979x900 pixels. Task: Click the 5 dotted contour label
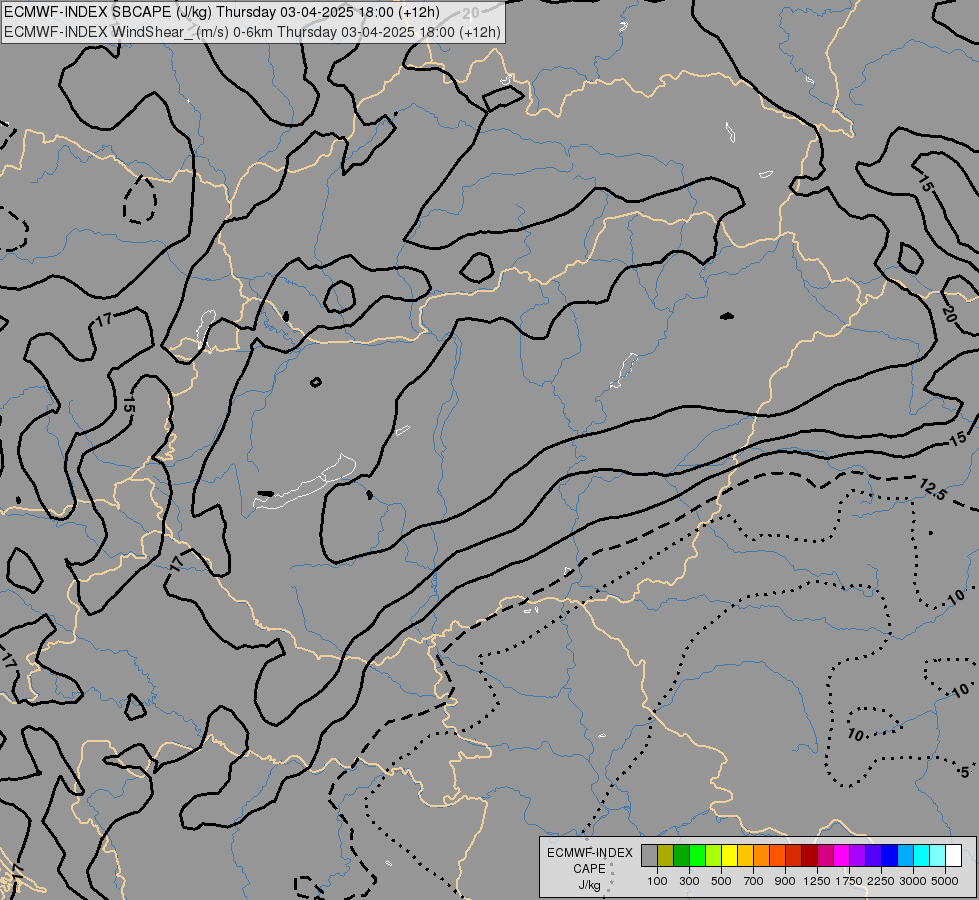(965, 772)
